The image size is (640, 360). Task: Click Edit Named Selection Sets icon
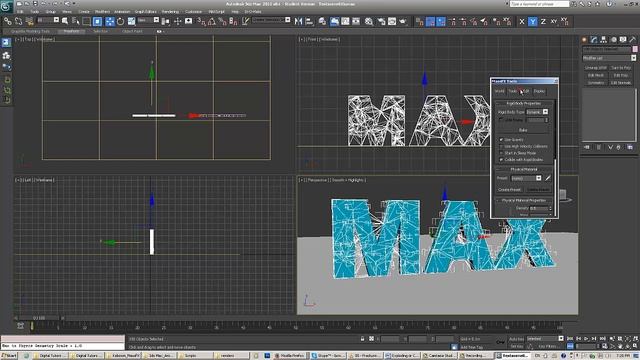(245, 21)
